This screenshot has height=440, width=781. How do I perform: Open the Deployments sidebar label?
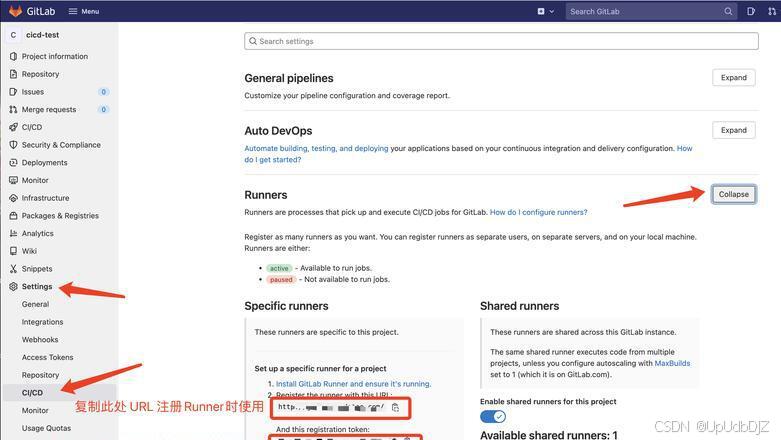44,162
